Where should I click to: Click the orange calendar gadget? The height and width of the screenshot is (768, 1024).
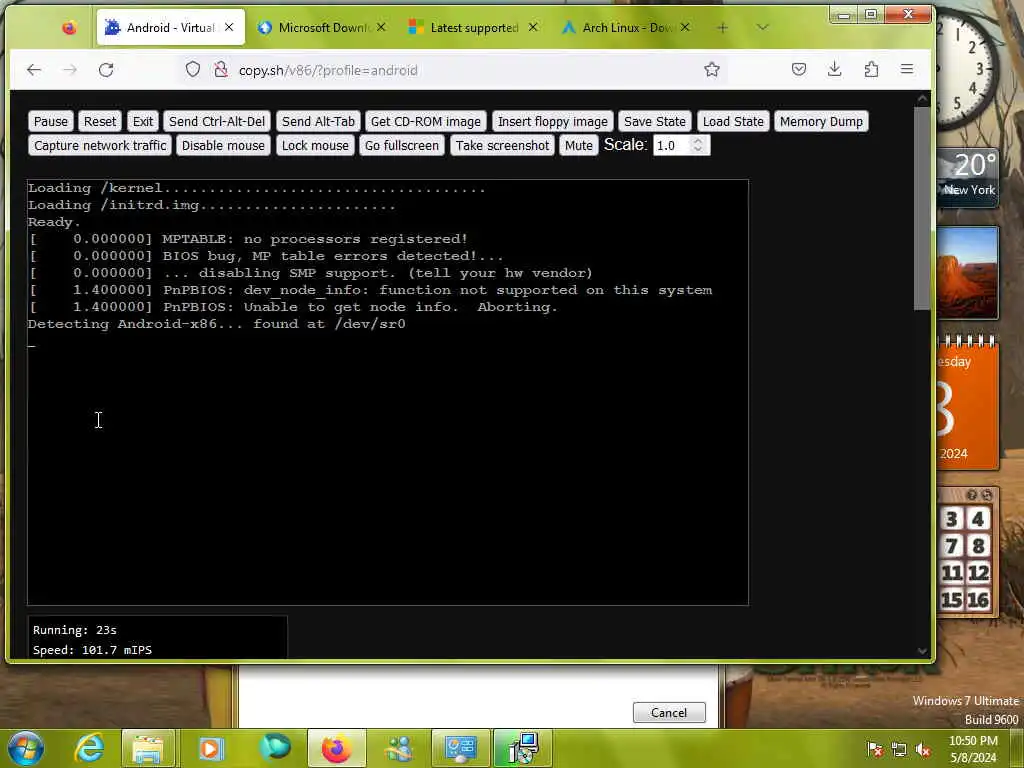coord(968,405)
